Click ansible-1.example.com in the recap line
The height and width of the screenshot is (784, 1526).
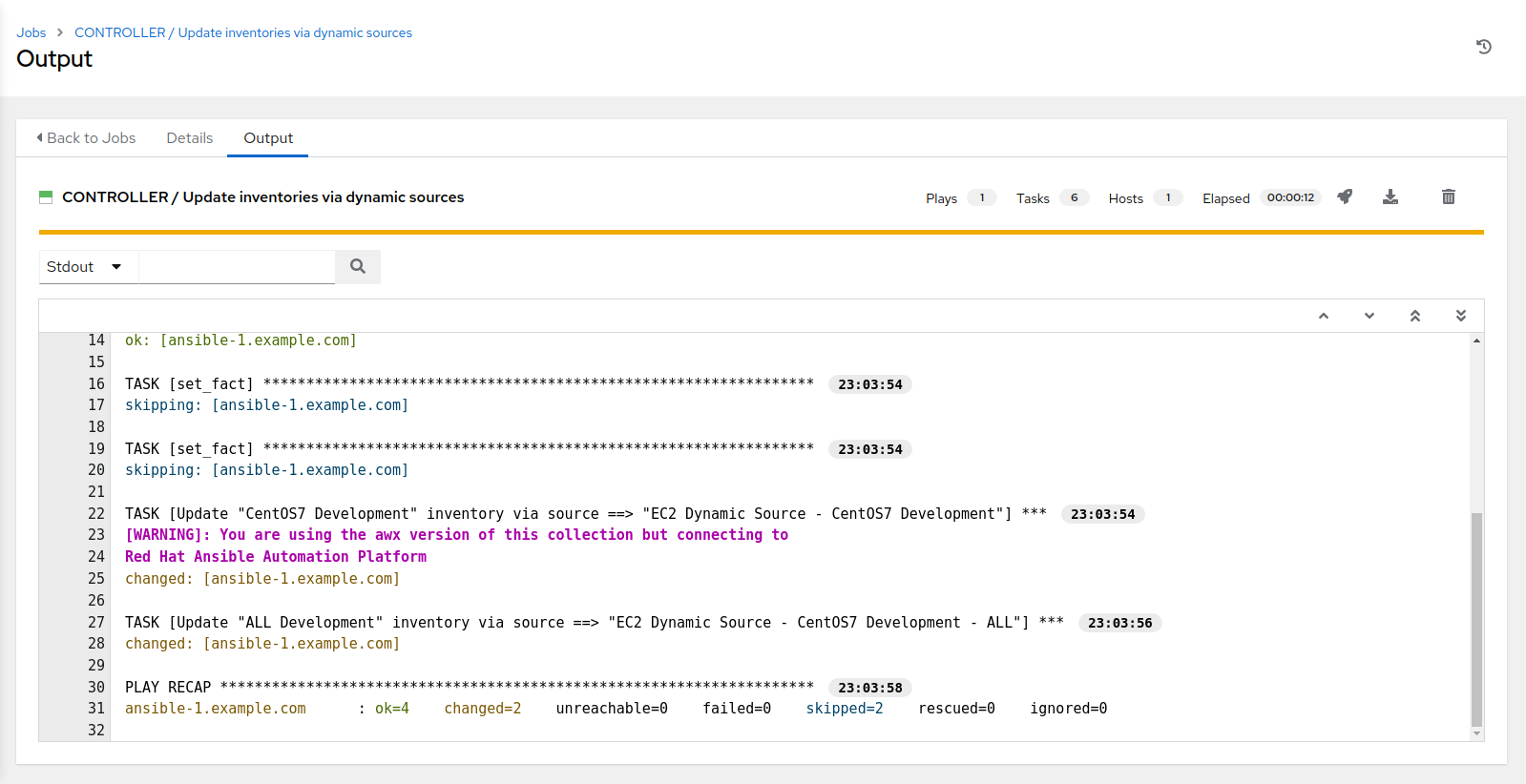tap(216, 709)
